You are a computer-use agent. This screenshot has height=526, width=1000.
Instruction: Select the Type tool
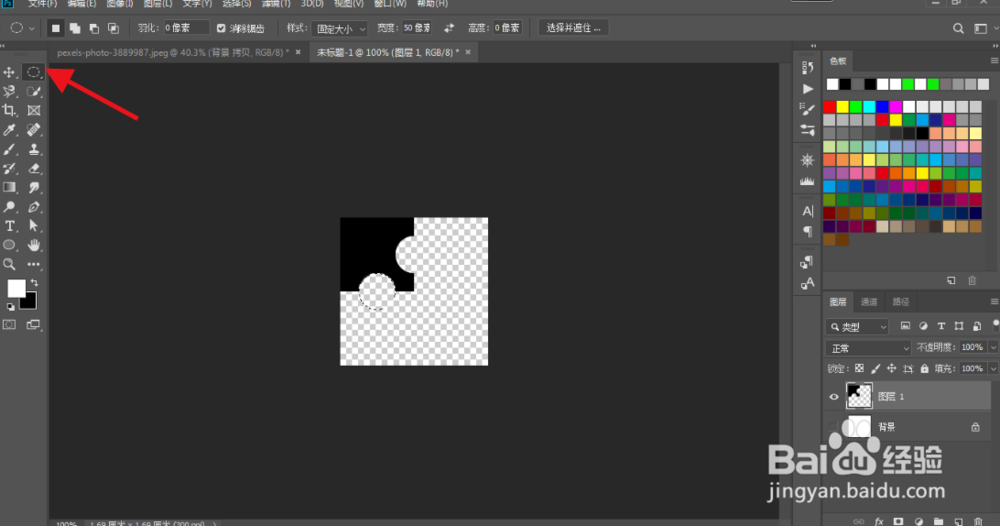[x=10, y=226]
